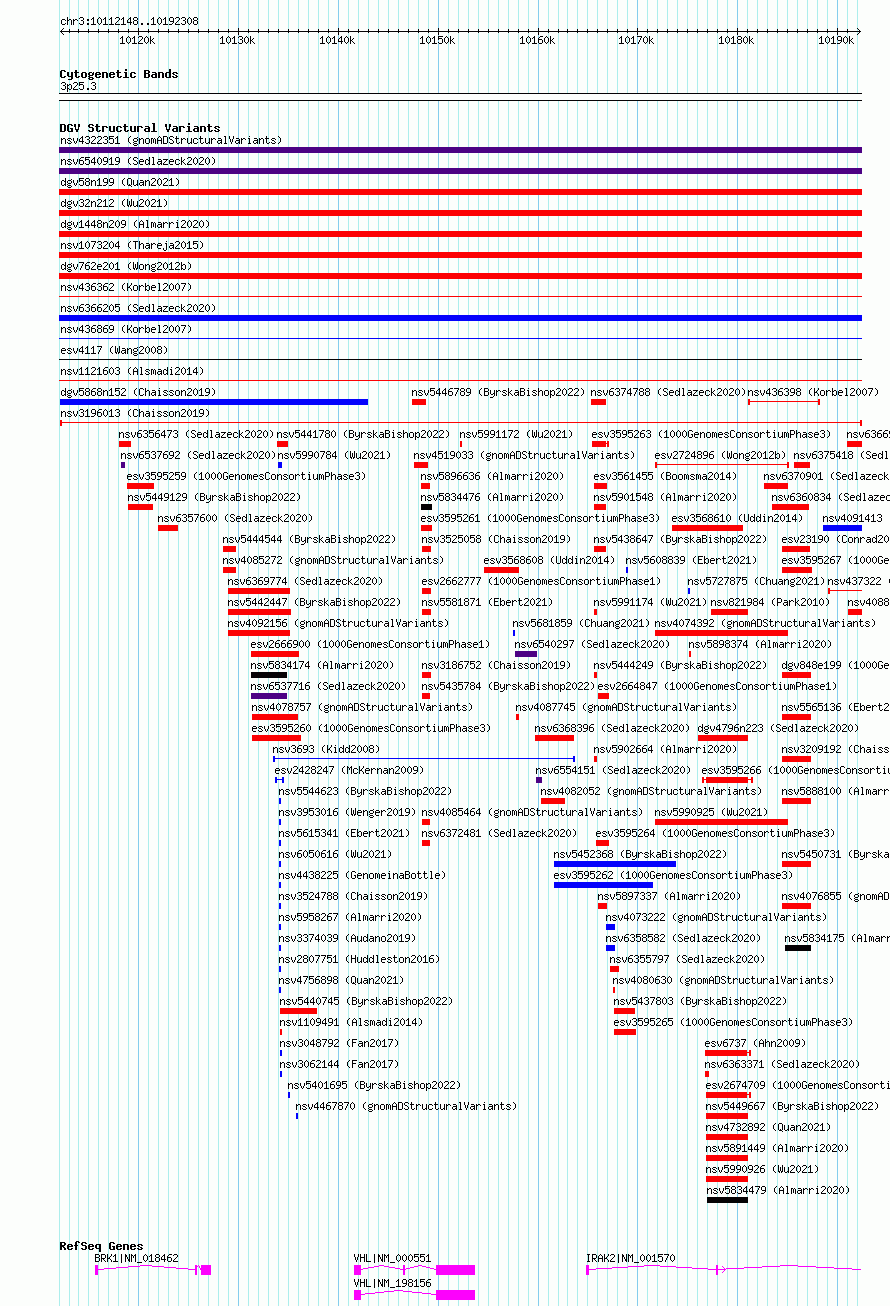Select variant nsv3374039 (Audano2019)
Screen dimensions: 890x1306
(347, 939)
